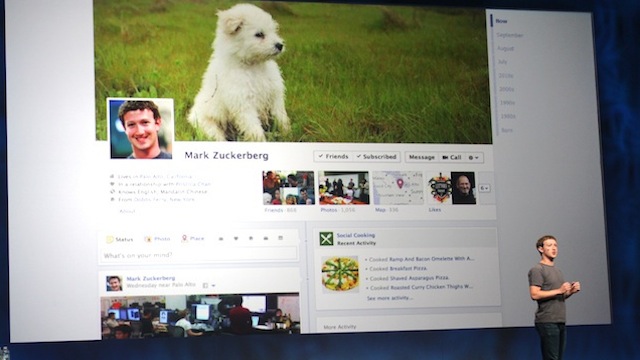Screen dimensions: 640x360
Task: Click small avatar on Mark Zuckerberg's post
Action: pos(114,283)
